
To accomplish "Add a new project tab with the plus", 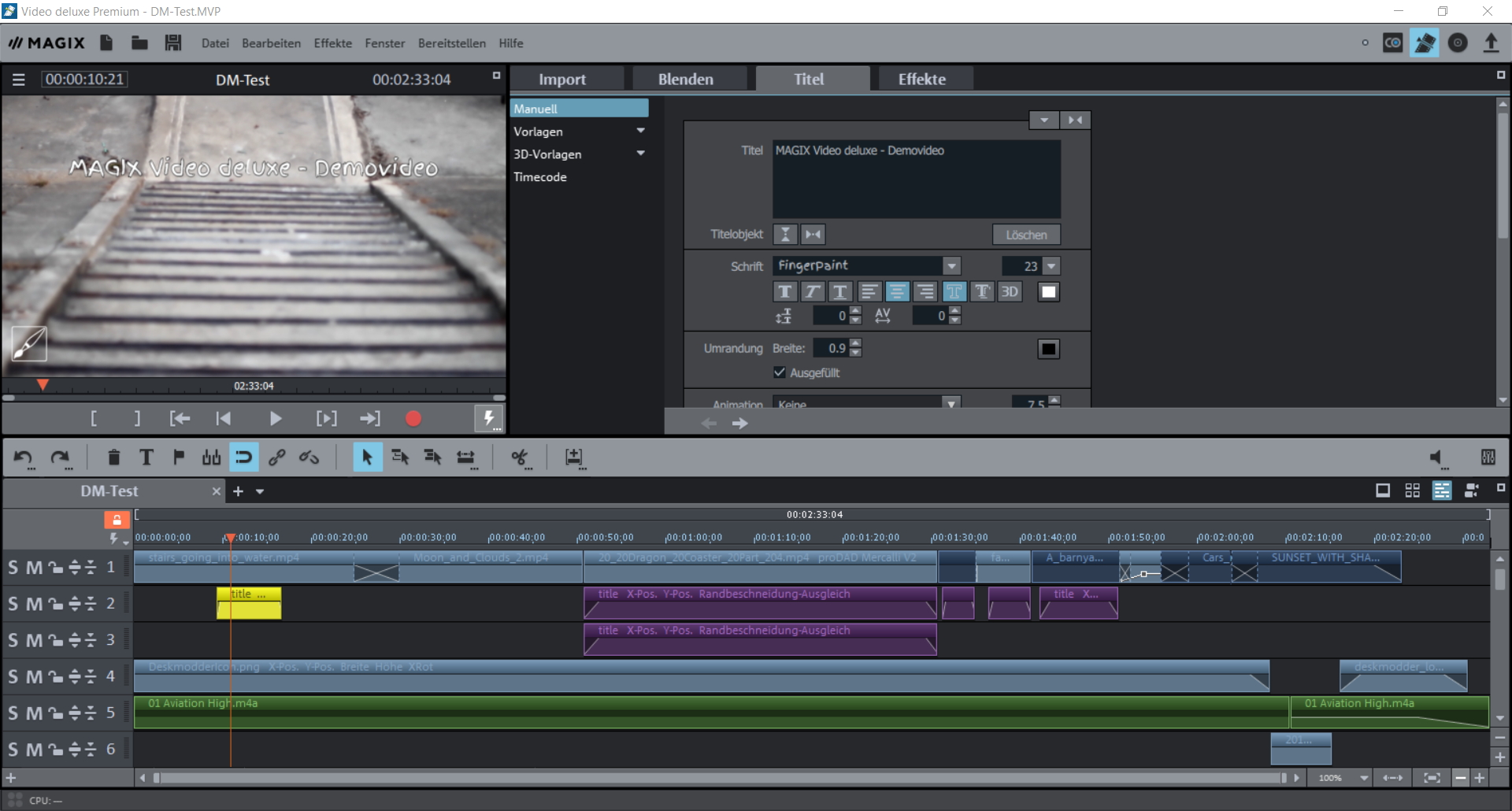I will click(238, 491).
